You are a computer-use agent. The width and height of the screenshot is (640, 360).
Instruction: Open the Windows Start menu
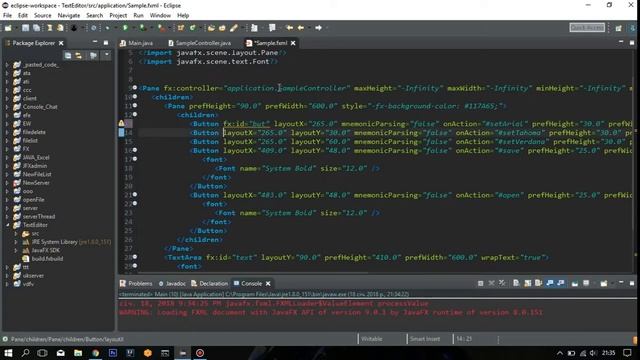[8, 353]
